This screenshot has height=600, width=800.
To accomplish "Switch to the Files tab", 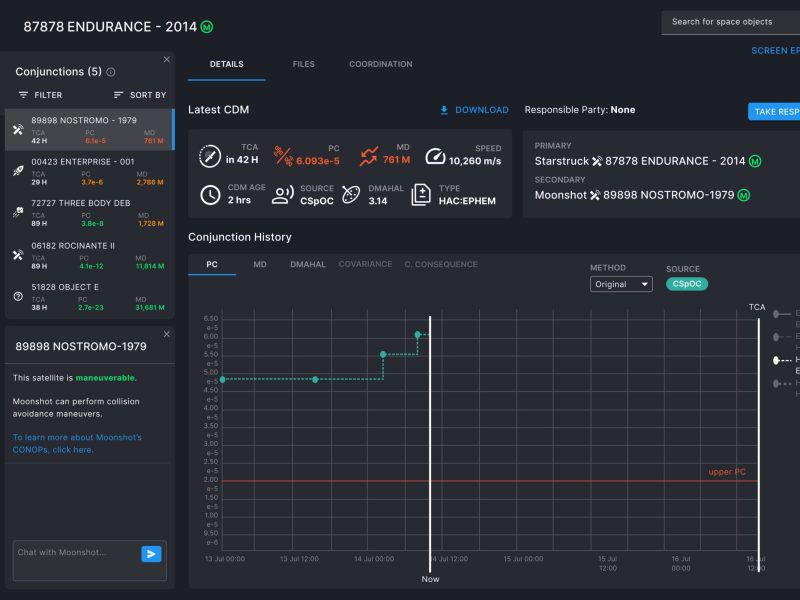I will [303, 64].
